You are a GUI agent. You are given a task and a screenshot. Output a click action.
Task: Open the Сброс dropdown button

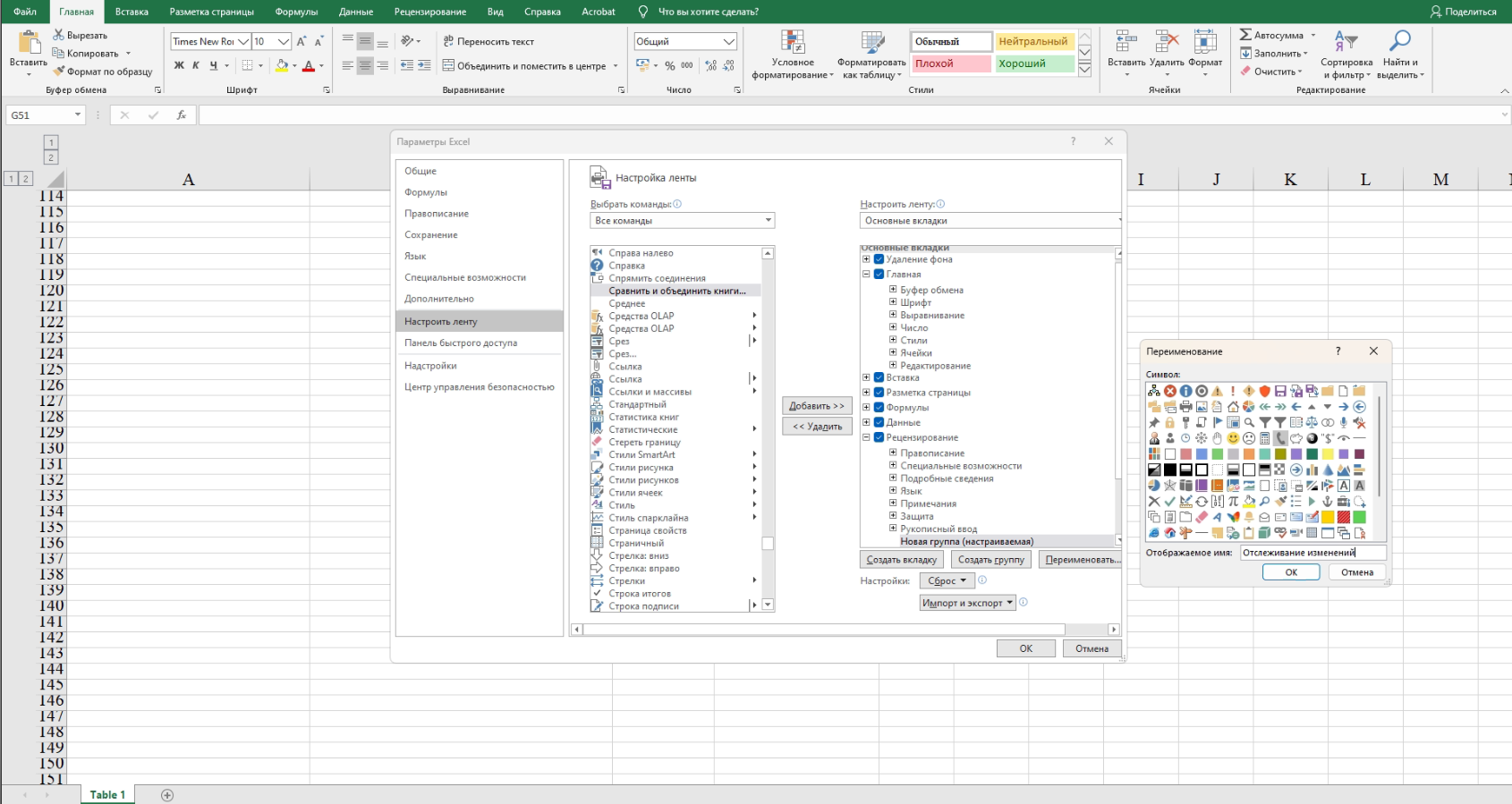[947, 580]
